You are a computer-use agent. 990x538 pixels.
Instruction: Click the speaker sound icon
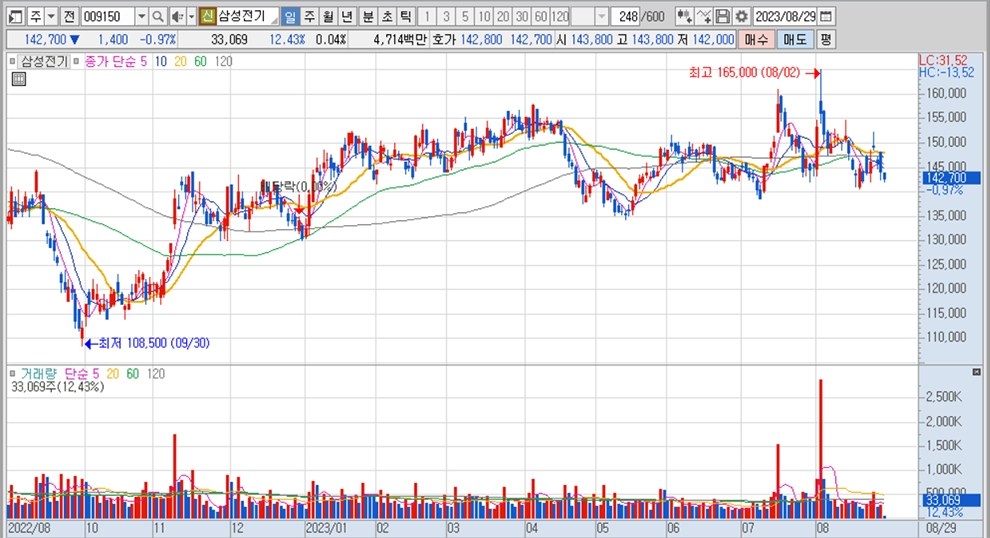(x=177, y=17)
